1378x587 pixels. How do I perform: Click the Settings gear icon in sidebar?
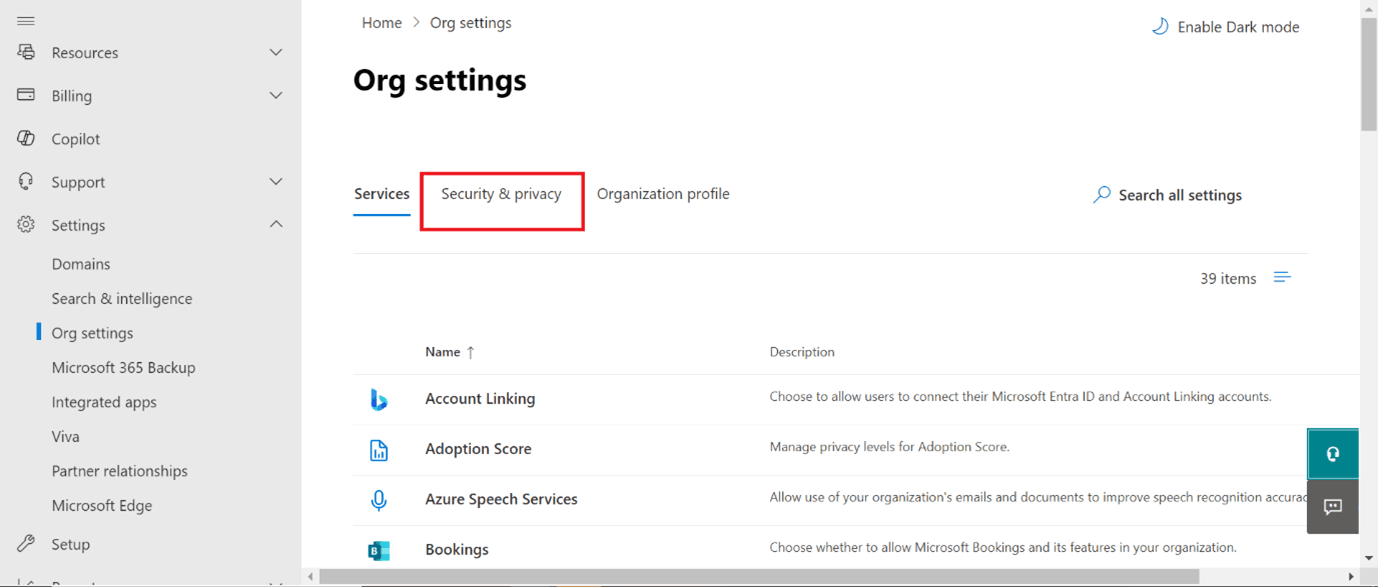[25, 224]
